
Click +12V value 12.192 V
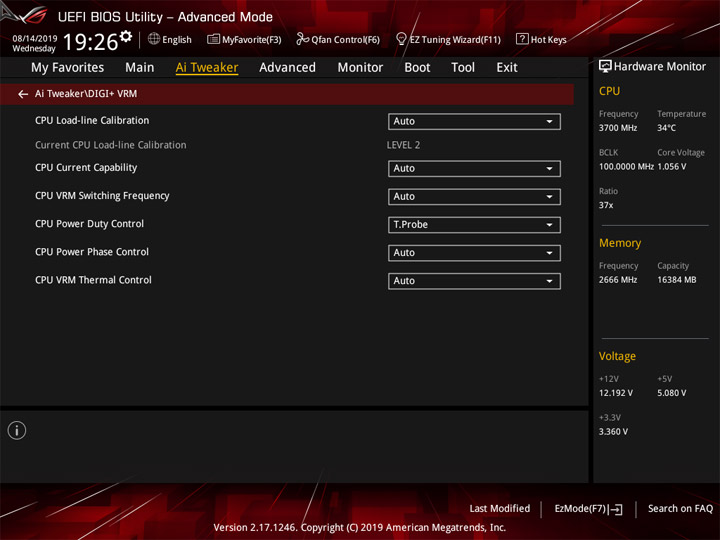click(615, 393)
